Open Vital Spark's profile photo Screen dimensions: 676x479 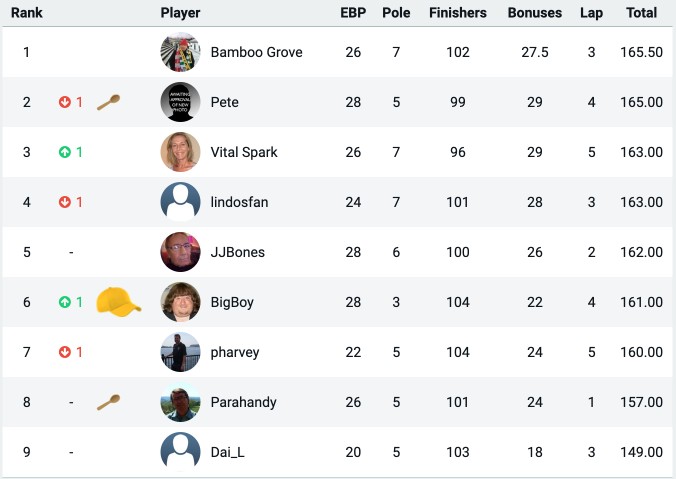pos(180,152)
